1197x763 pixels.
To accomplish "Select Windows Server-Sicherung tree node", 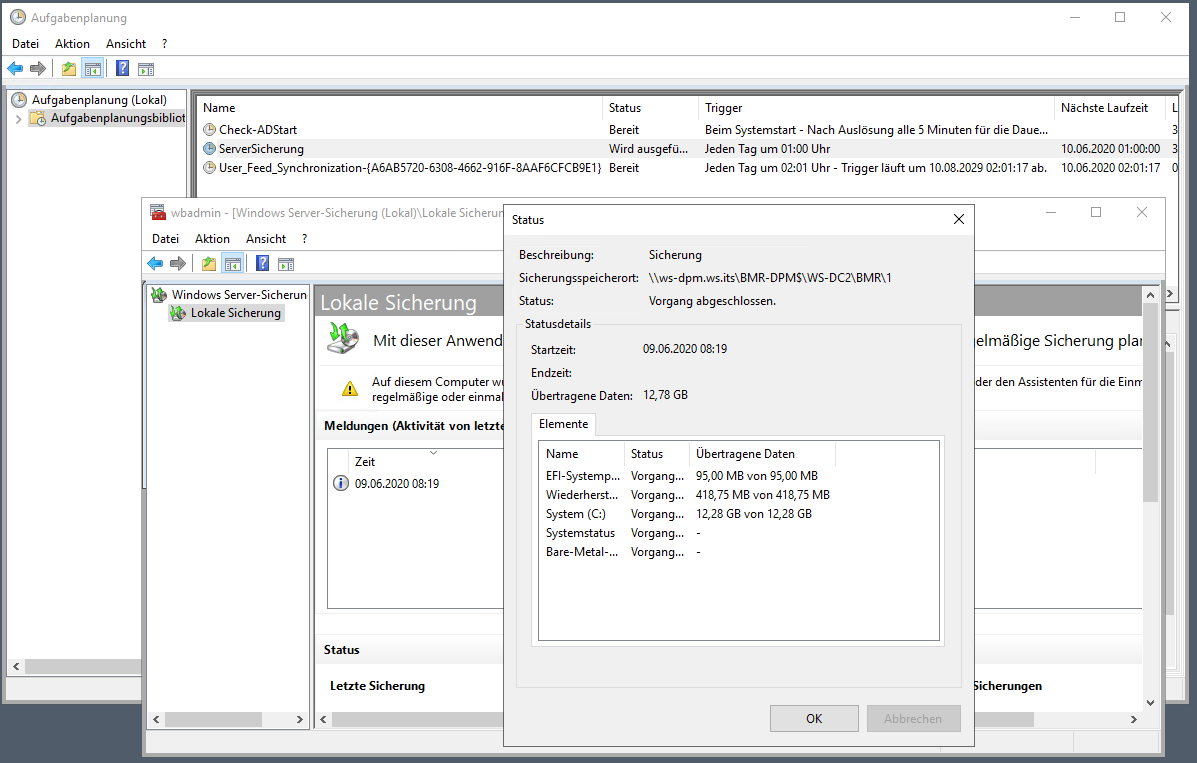I will pyautogui.click(x=239, y=294).
